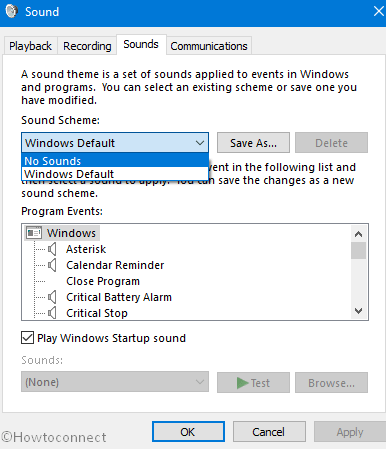Select the Asterisk program event
The width and height of the screenshot is (386, 449).
coord(86,249)
